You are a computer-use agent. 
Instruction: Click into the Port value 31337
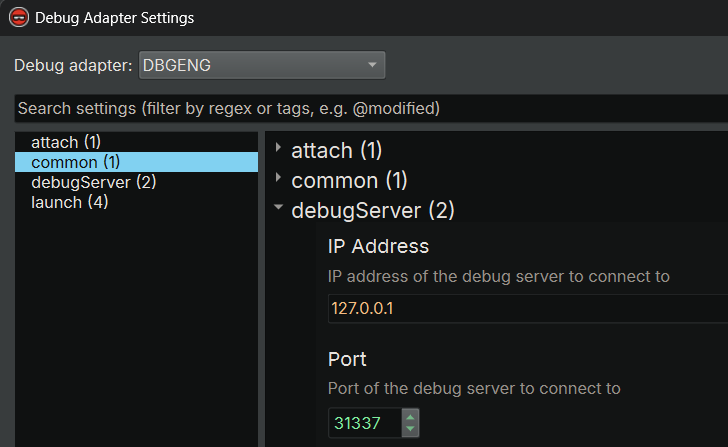tap(365, 423)
